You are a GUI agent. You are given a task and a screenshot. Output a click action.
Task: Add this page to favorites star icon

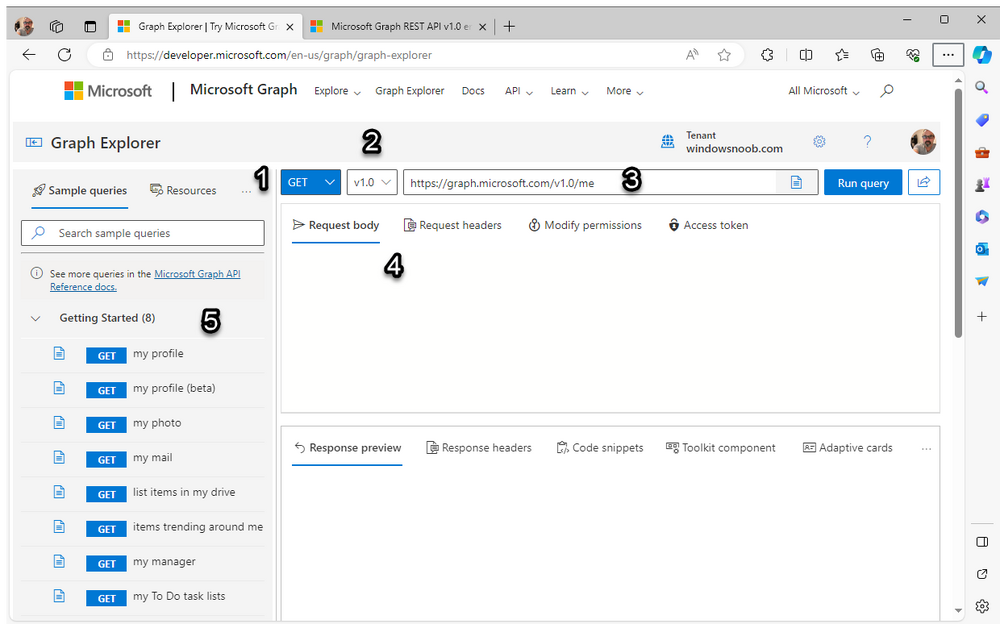[x=724, y=55]
